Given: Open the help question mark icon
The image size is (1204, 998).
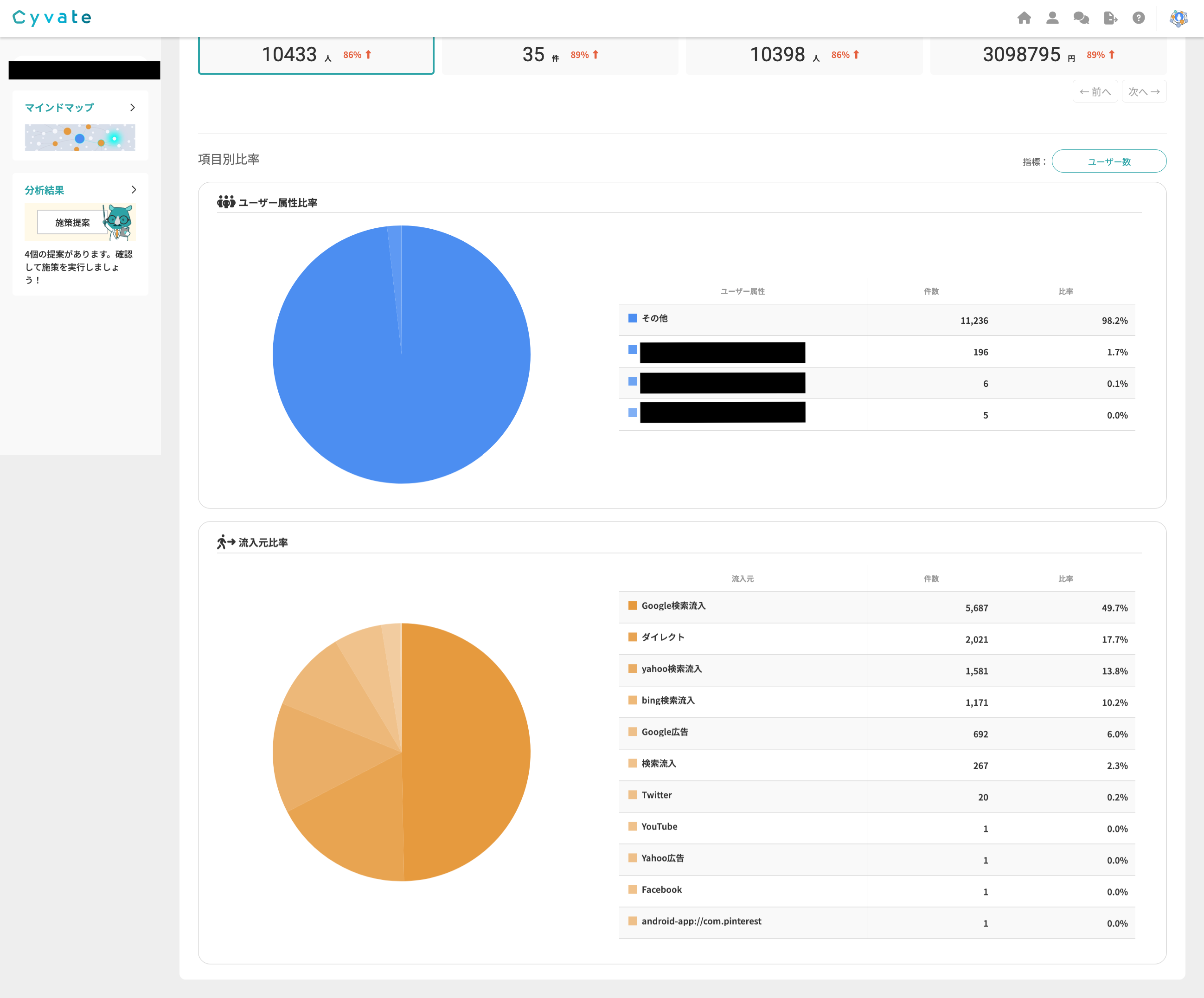Looking at the screenshot, I should [x=1139, y=18].
